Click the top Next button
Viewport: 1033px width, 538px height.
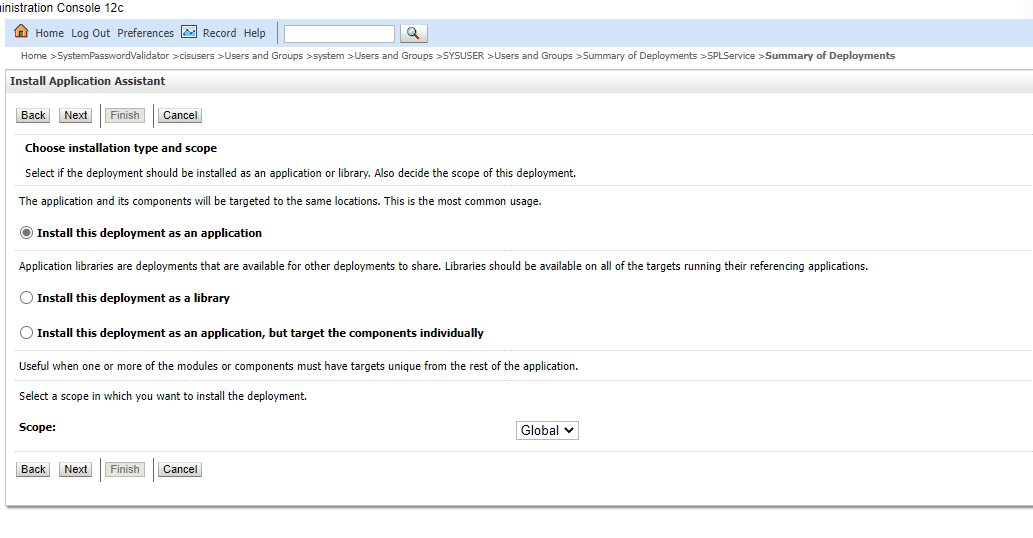pos(76,115)
